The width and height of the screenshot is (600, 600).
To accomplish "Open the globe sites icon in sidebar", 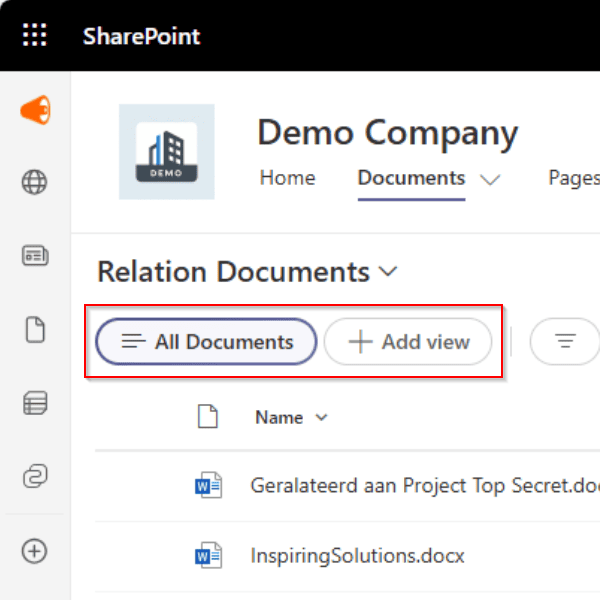I will point(35,183).
